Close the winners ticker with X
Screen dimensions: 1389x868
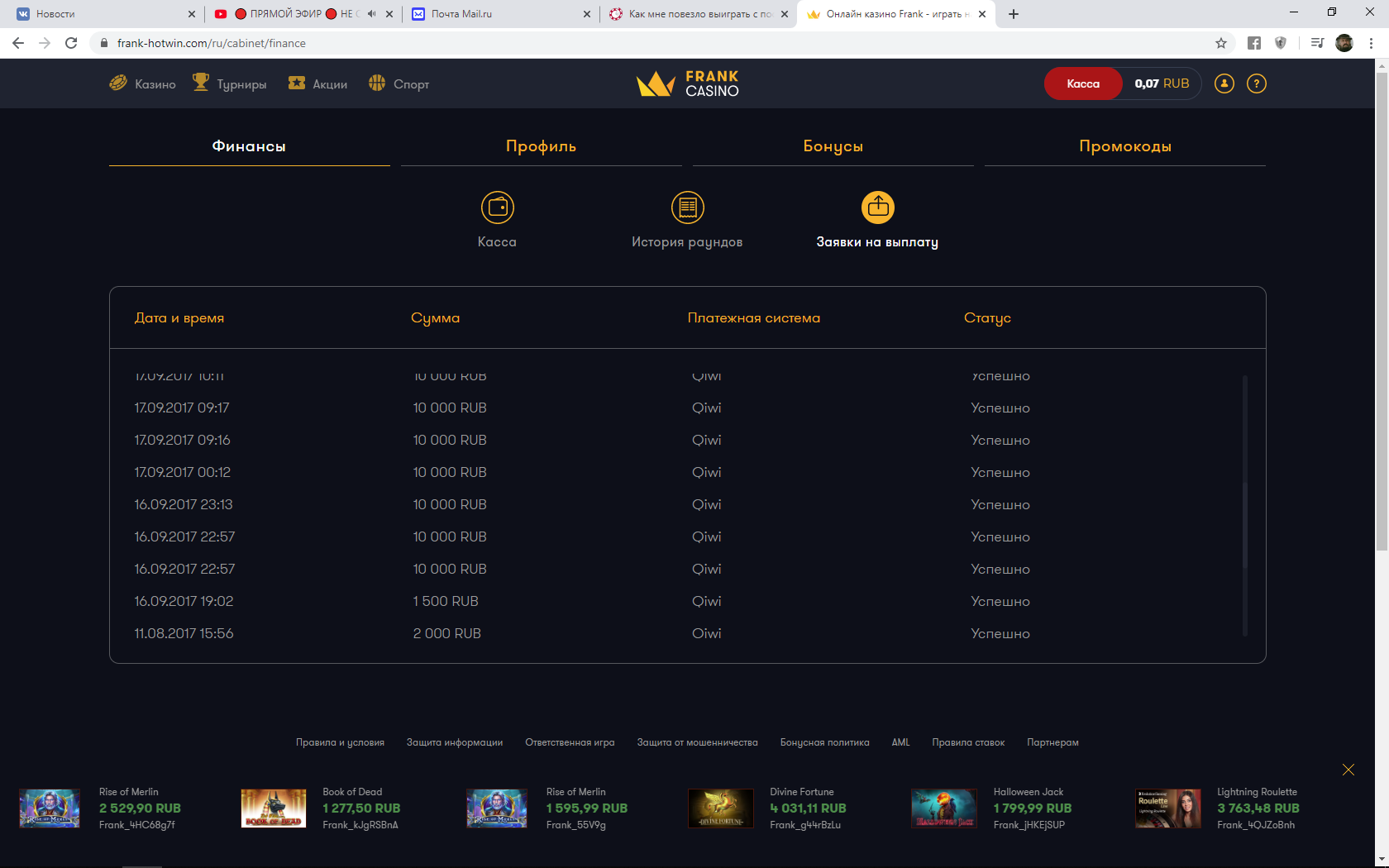(x=1348, y=770)
